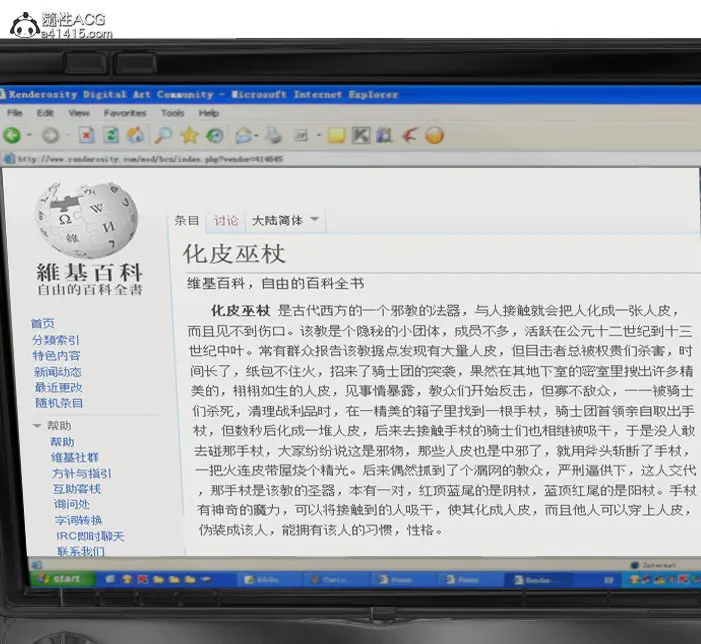Click the Wikipedia globe logo
The height and width of the screenshot is (644, 701).
(x=87, y=217)
